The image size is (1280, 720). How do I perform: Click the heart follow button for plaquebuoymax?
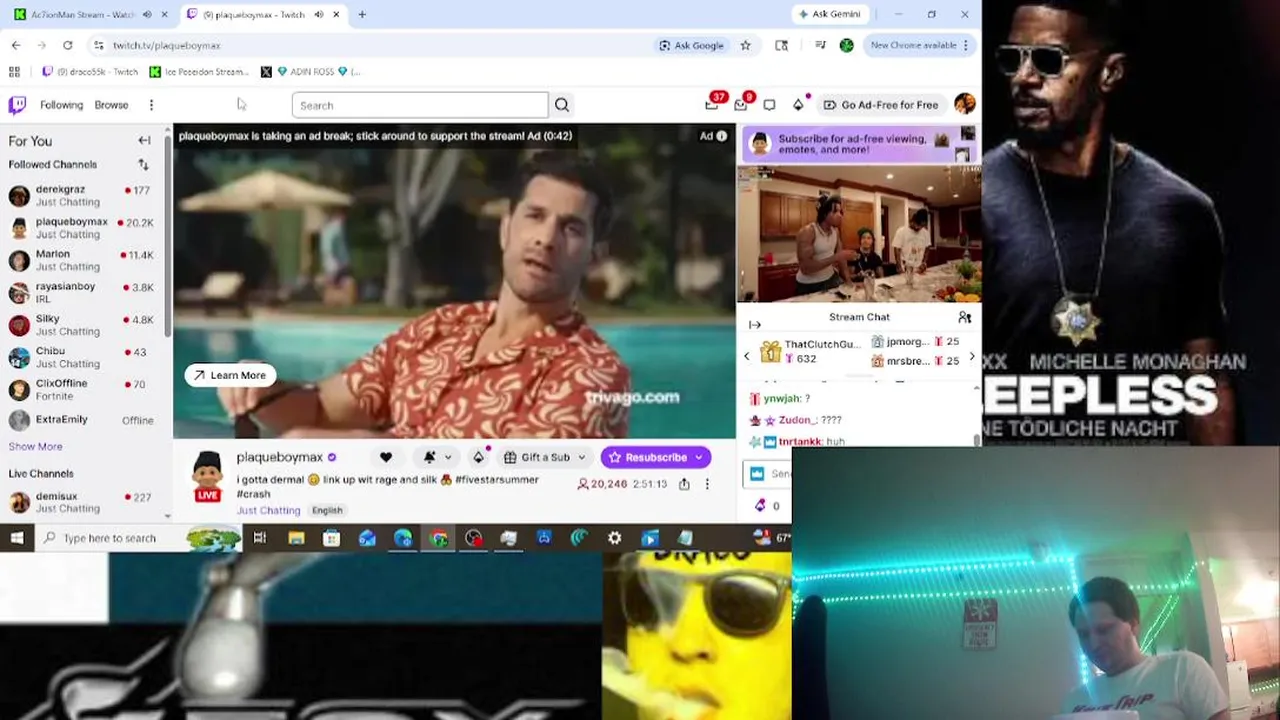(x=386, y=457)
